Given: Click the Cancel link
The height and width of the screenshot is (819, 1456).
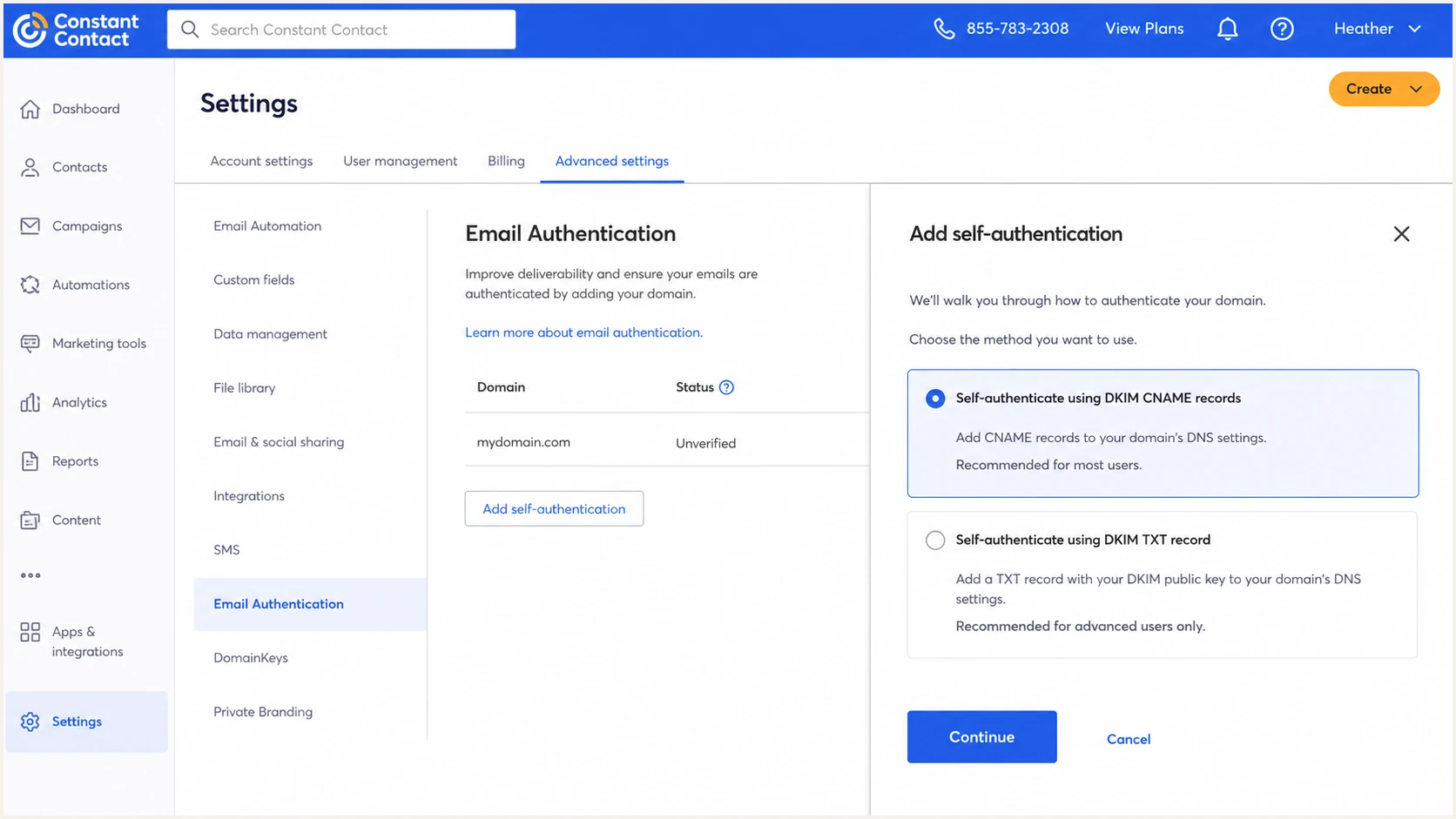Looking at the screenshot, I should 1129,739.
